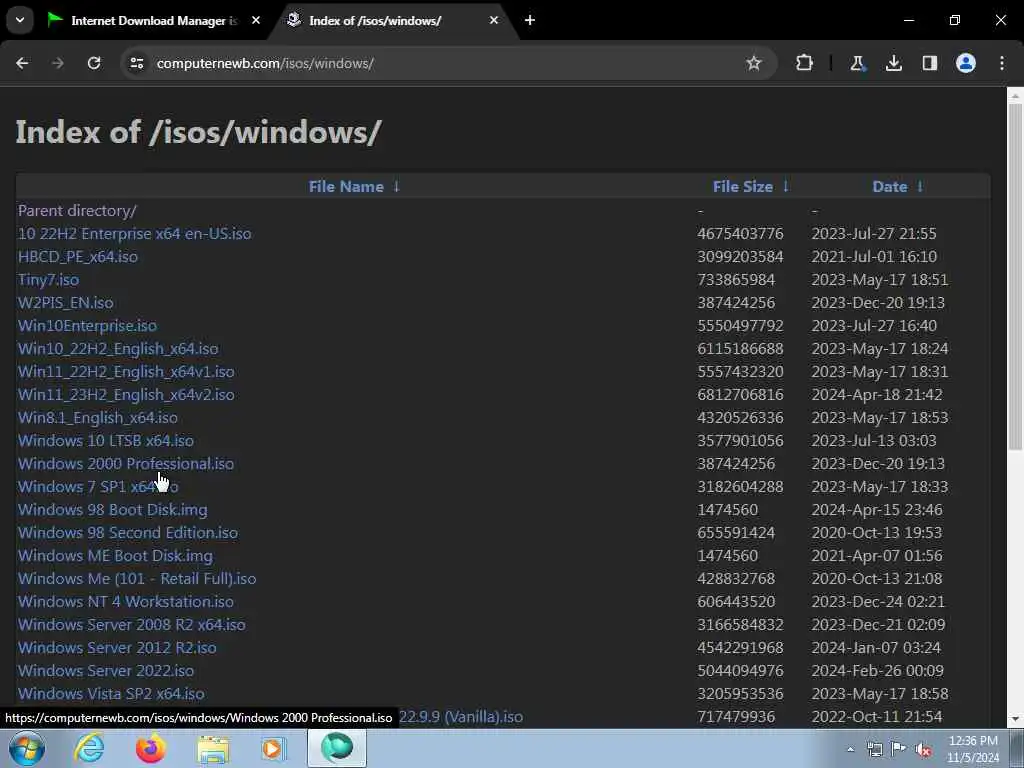Show the browser downloads icon

893,63
